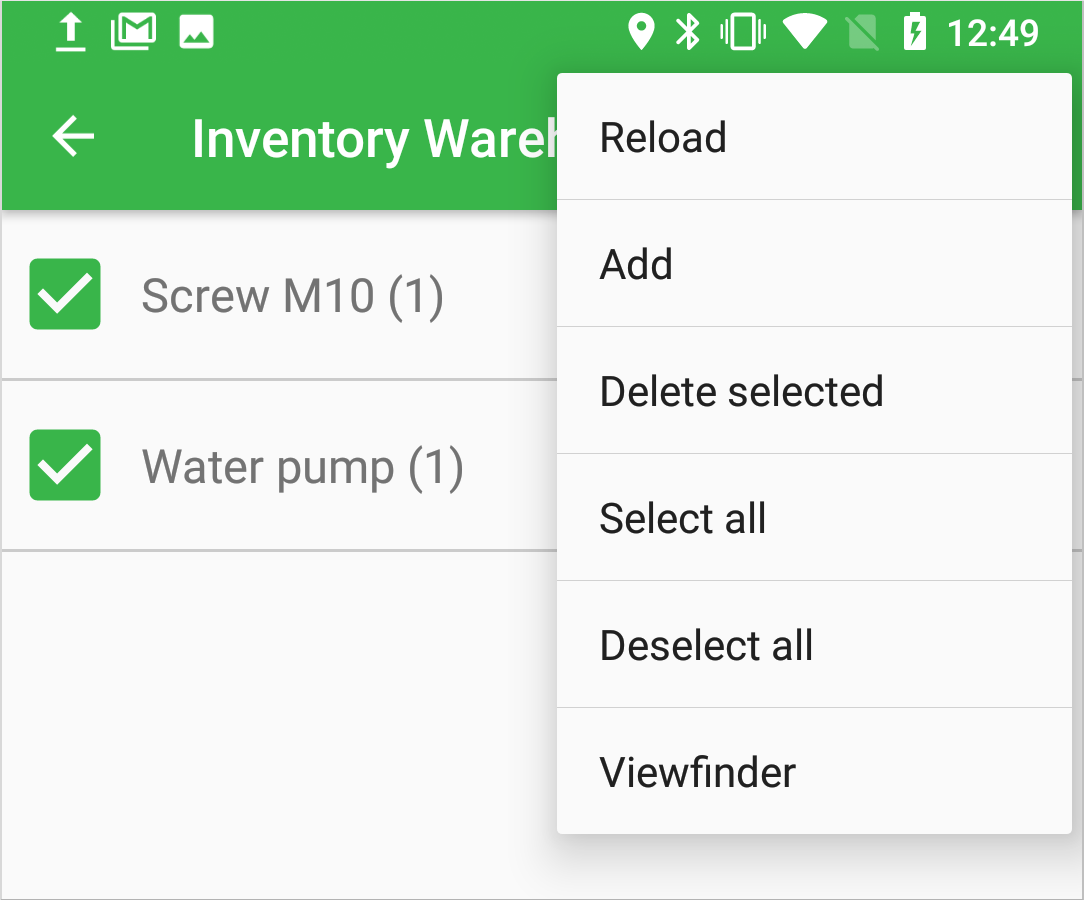Tap the Bluetooth status icon
Image resolution: width=1084 pixels, height=900 pixels.
[x=688, y=33]
